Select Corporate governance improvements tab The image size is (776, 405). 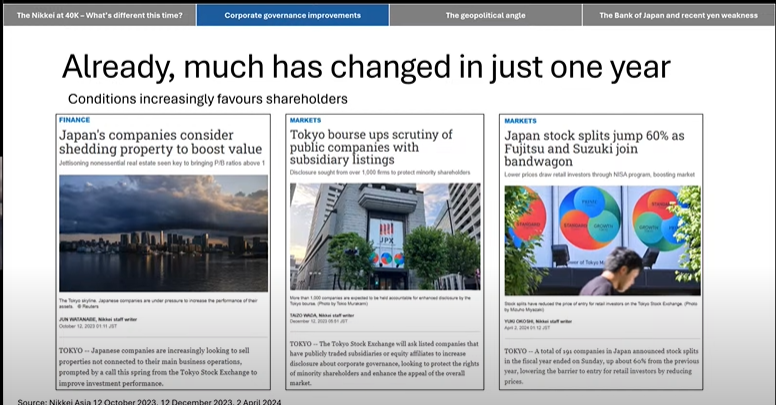click(x=292, y=15)
